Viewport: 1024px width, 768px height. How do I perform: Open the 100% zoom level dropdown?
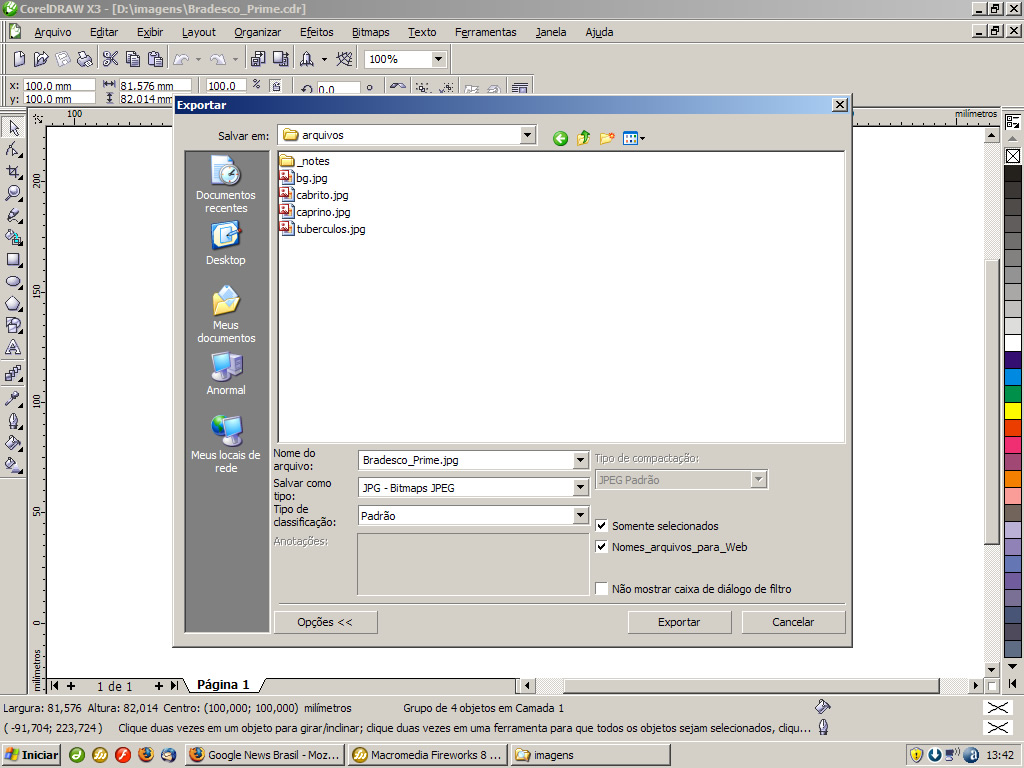coord(438,59)
